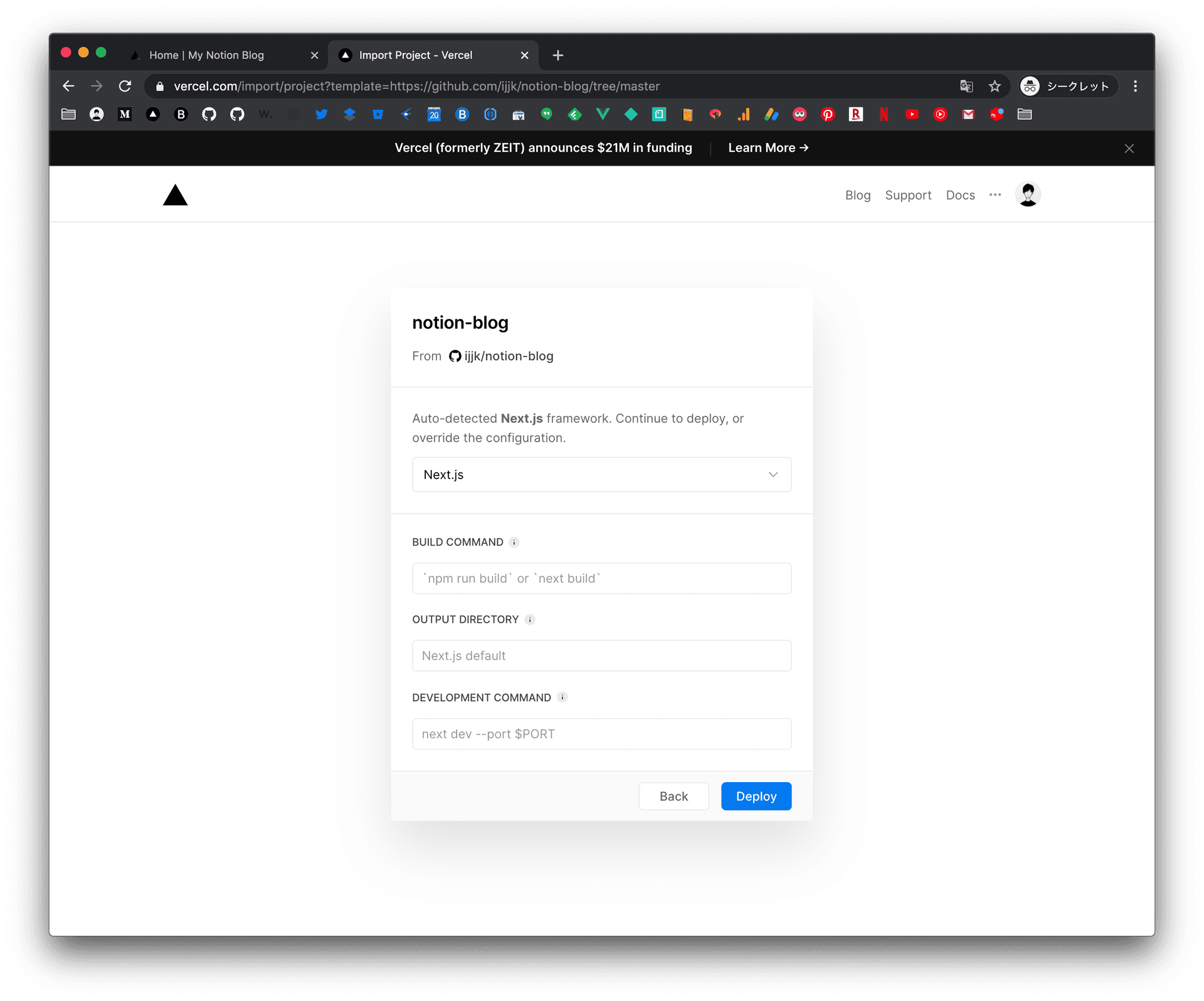The height and width of the screenshot is (1001, 1204).
Task: Click the three-dot menu next to Docs
Action: pos(996,194)
